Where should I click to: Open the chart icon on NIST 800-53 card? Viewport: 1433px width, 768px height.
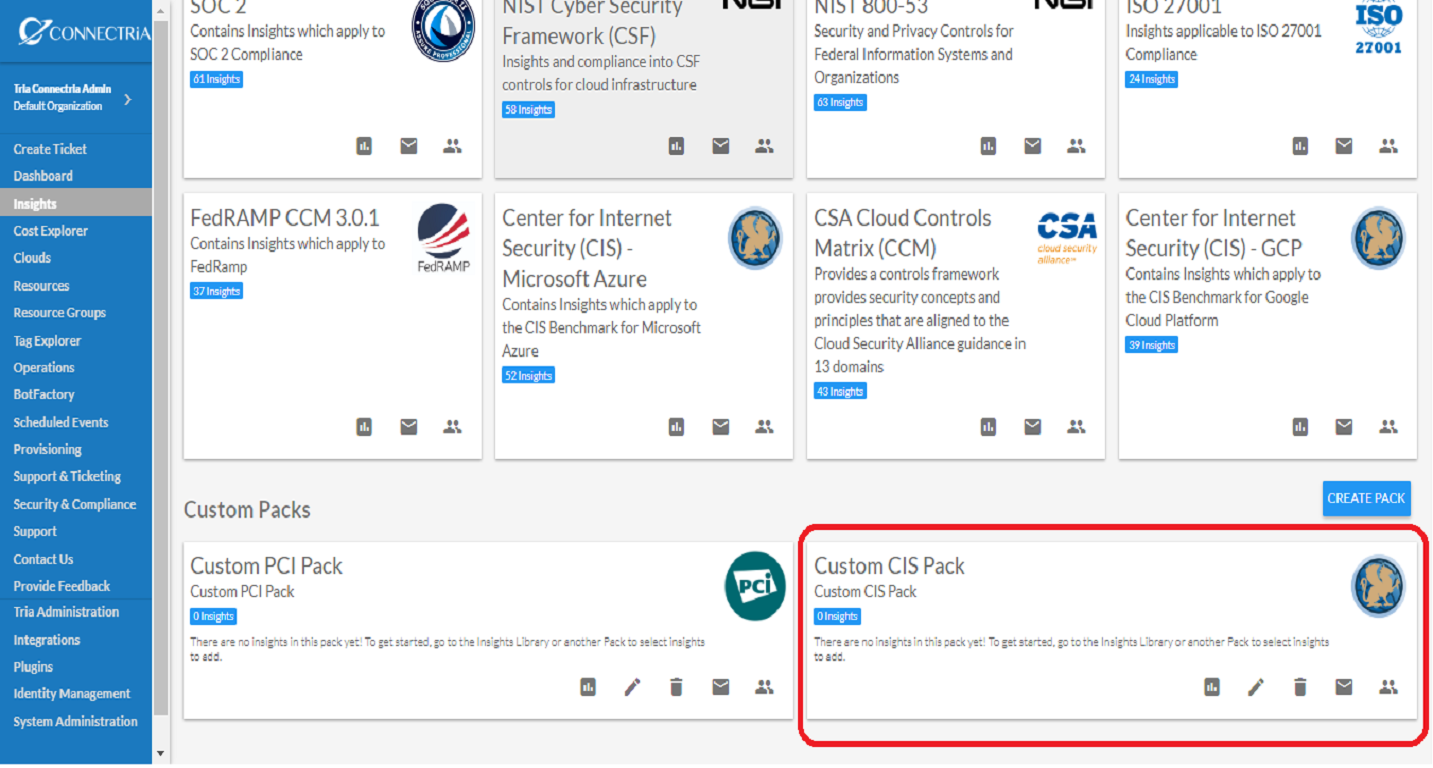pos(988,146)
